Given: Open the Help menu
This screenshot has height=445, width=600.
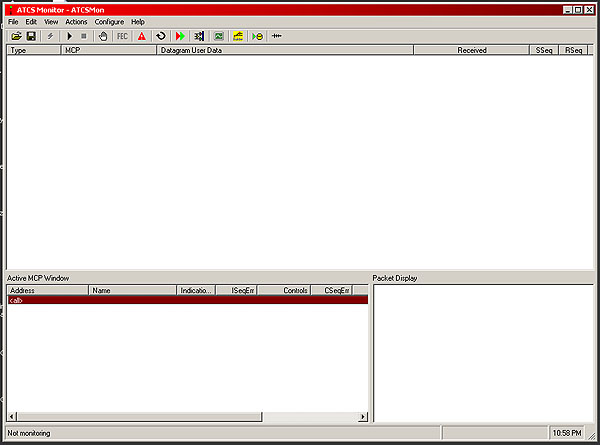Looking at the screenshot, I should [138, 21].
